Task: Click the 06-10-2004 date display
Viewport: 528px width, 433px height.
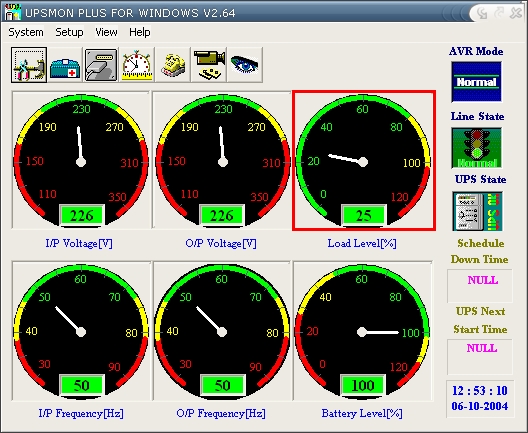Action: pos(480,406)
